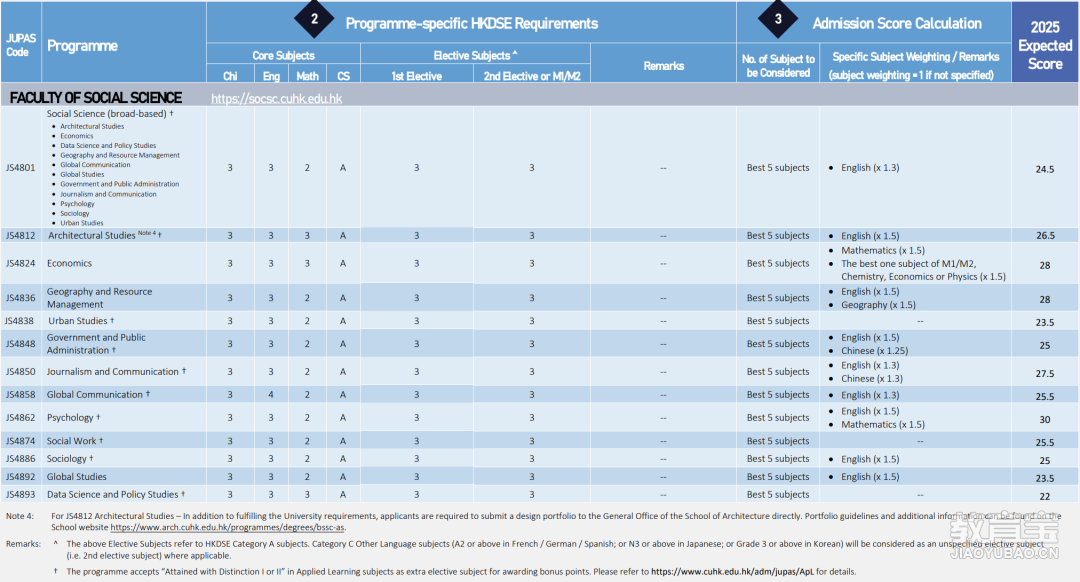1080x582 pixels.
Task: Click the 'Geography and Resource Management' bullet item
Action: (x=120, y=155)
